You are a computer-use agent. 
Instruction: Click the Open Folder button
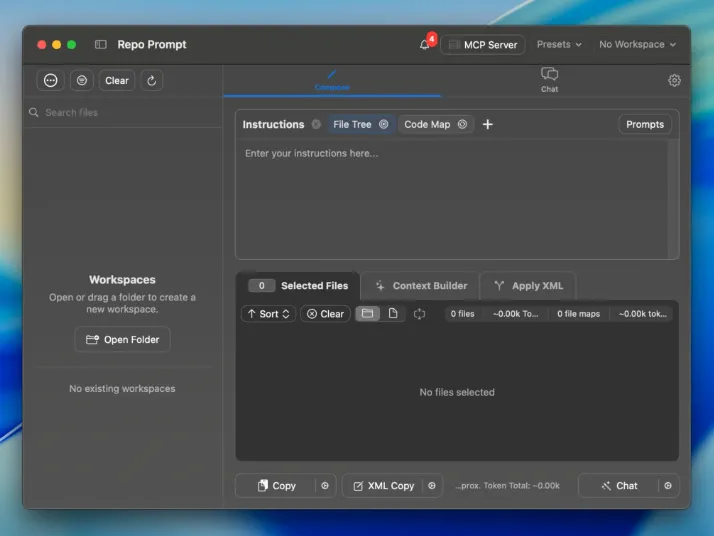122,339
